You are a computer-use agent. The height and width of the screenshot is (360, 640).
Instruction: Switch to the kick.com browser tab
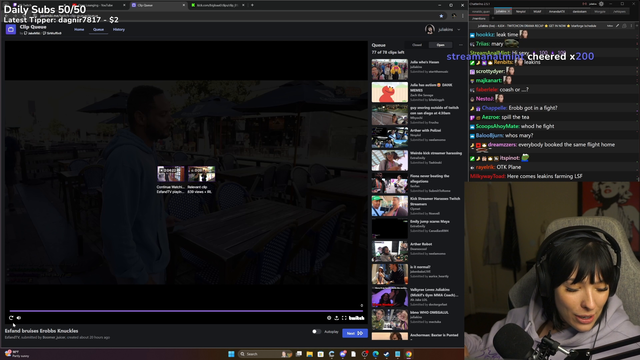point(217,5)
